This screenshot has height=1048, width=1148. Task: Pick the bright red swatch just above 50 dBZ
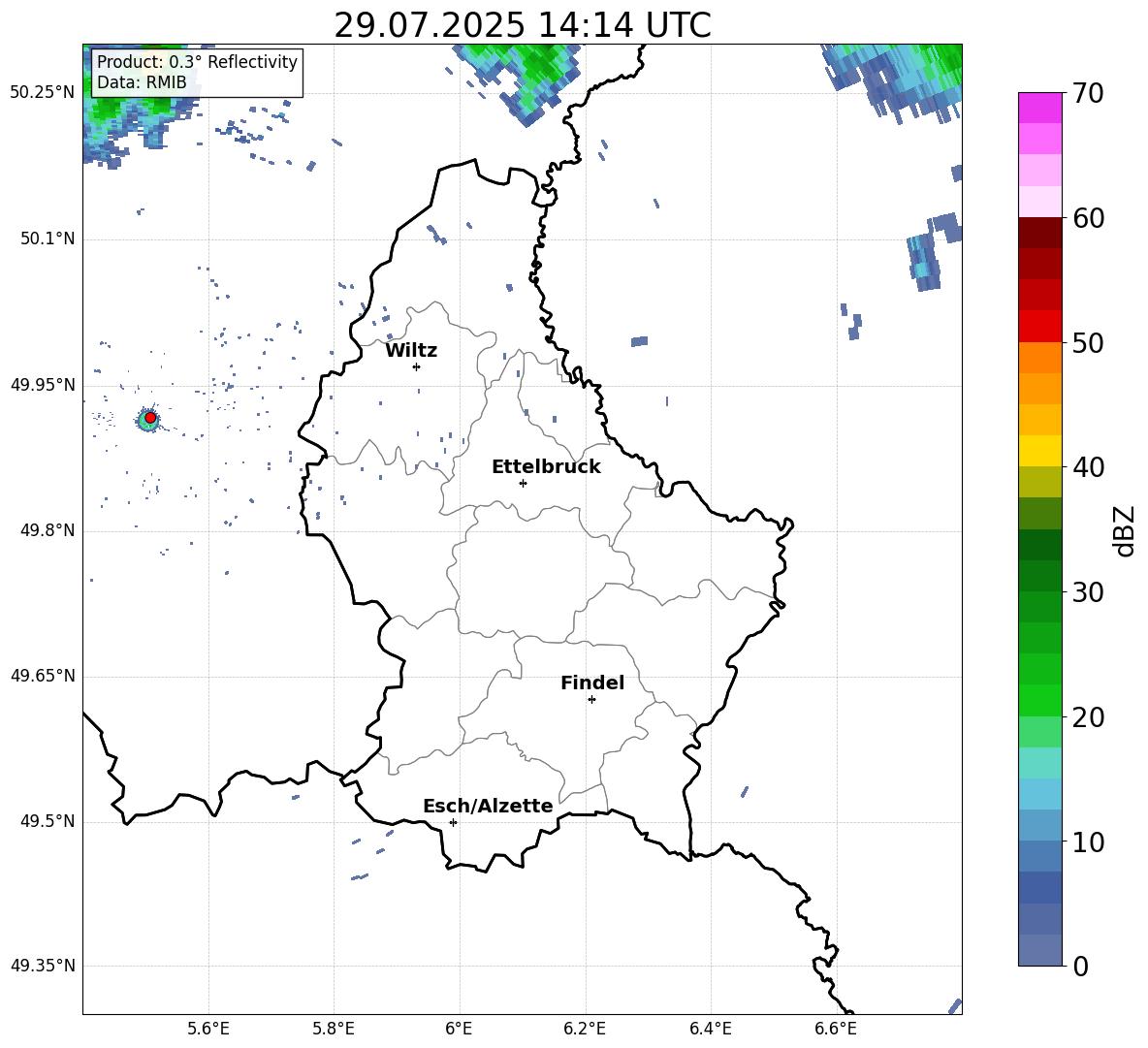(1039, 327)
